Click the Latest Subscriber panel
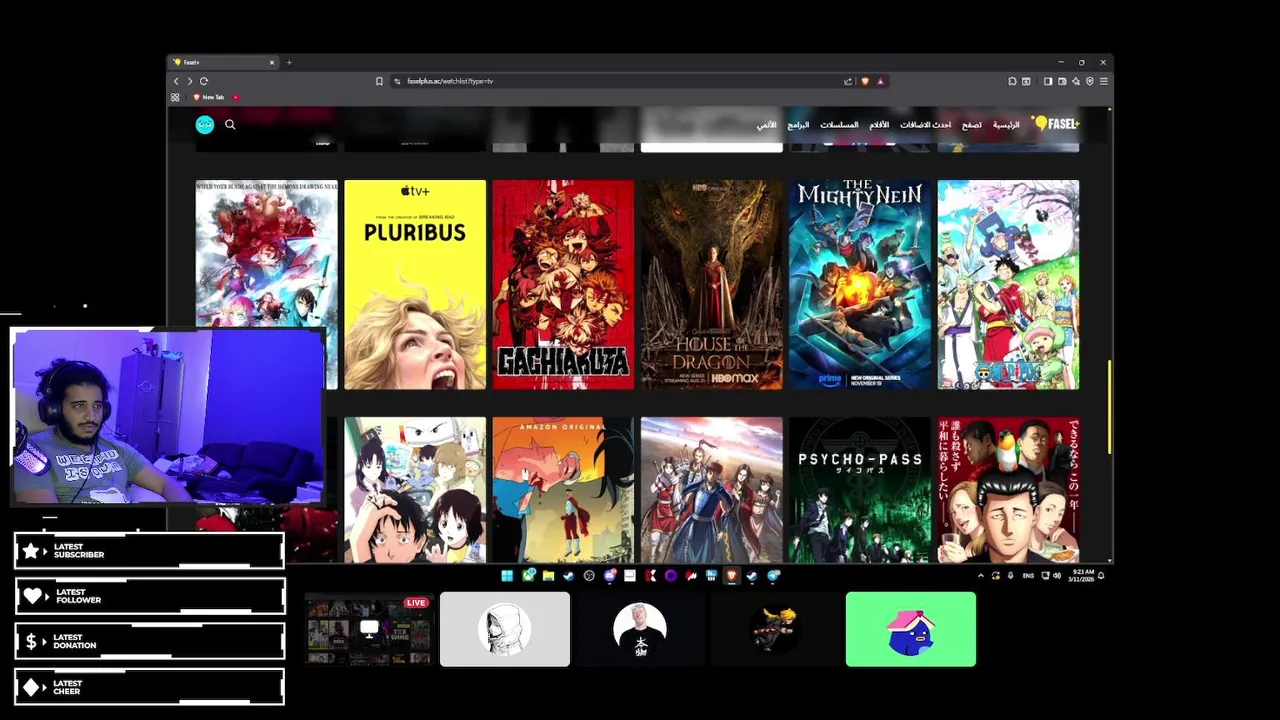 click(x=150, y=551)
